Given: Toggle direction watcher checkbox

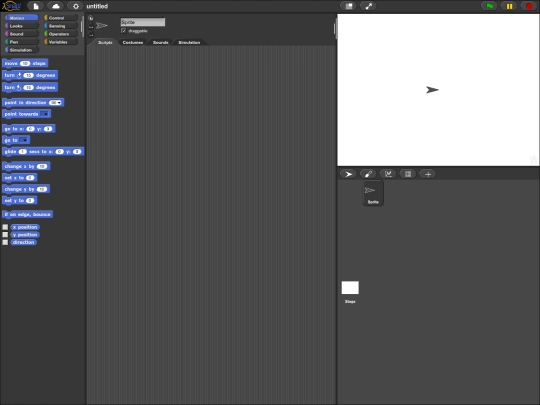Looking at the screenshot, I should point(5,242).
